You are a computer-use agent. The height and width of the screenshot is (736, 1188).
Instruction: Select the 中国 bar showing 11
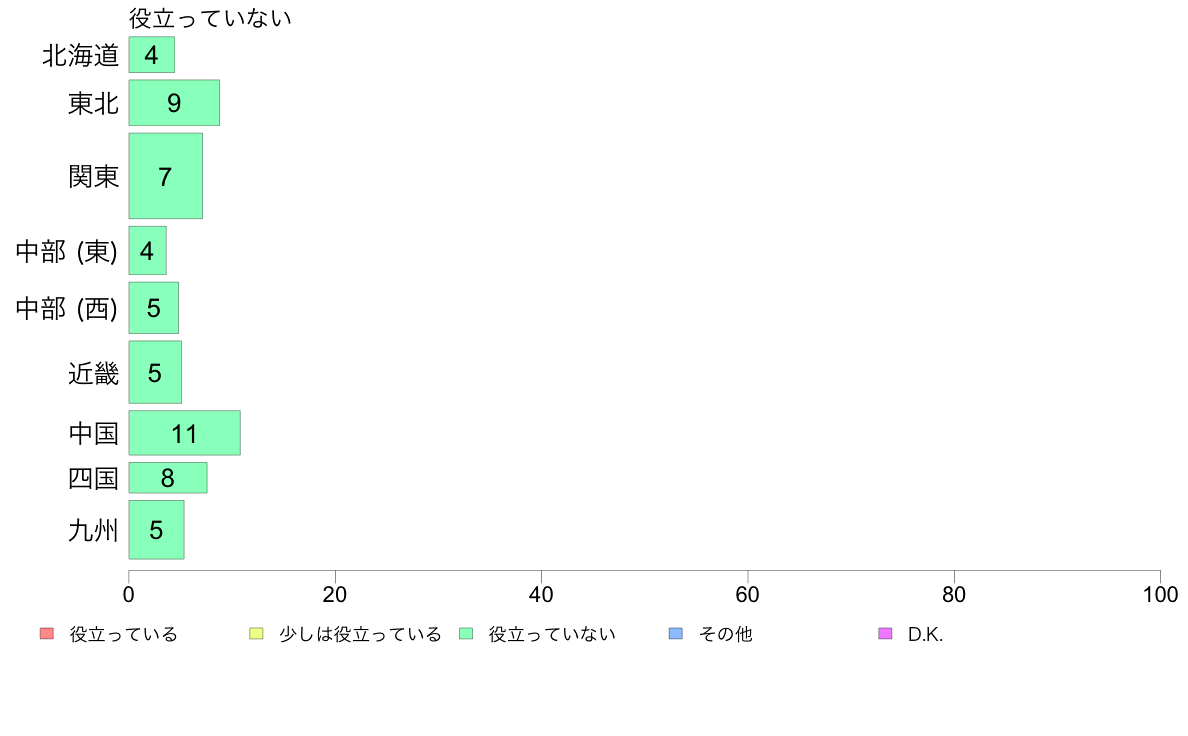click(x=185, y=433)
